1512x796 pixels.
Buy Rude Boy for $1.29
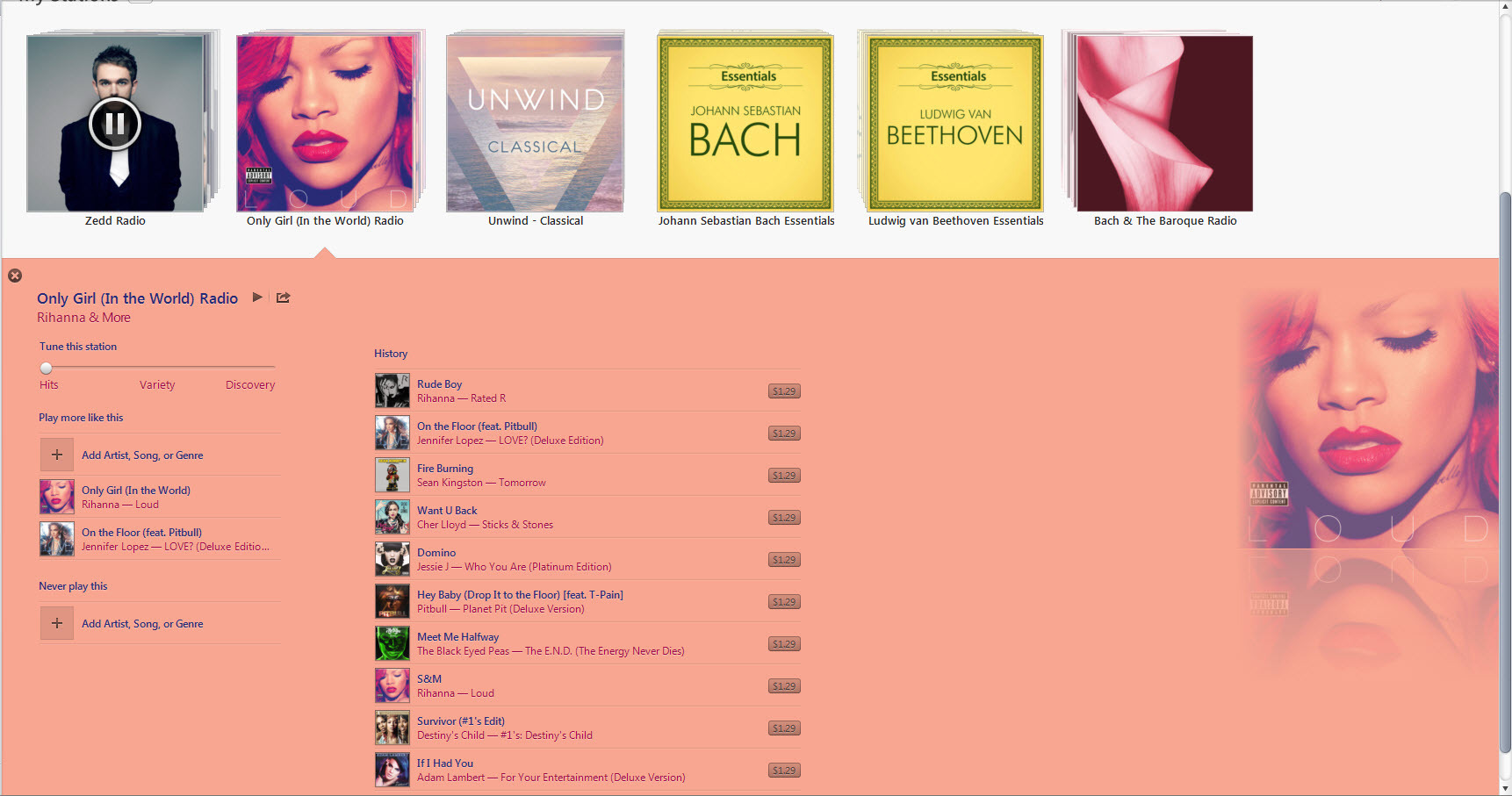[784, 391]
